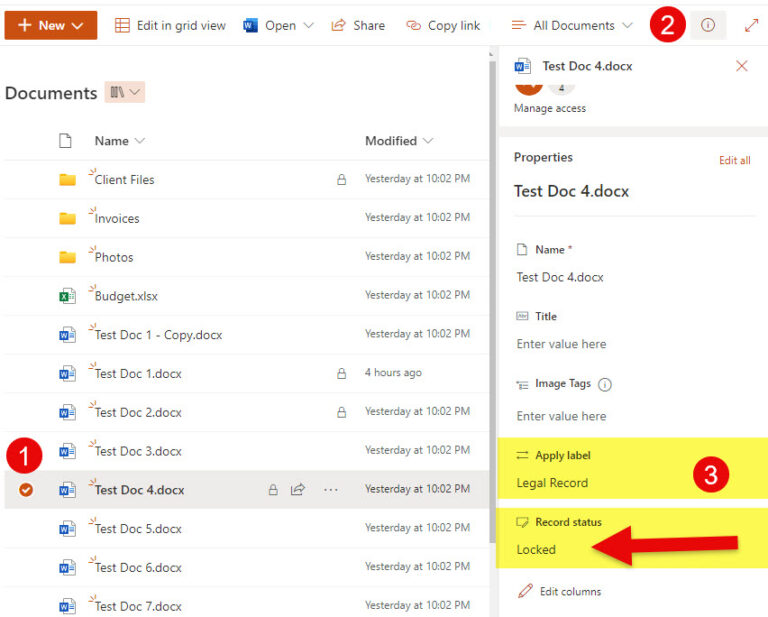768x617 pixels.
Task: Expand the Documents library view switcher
Action: (x=125, y=92)
